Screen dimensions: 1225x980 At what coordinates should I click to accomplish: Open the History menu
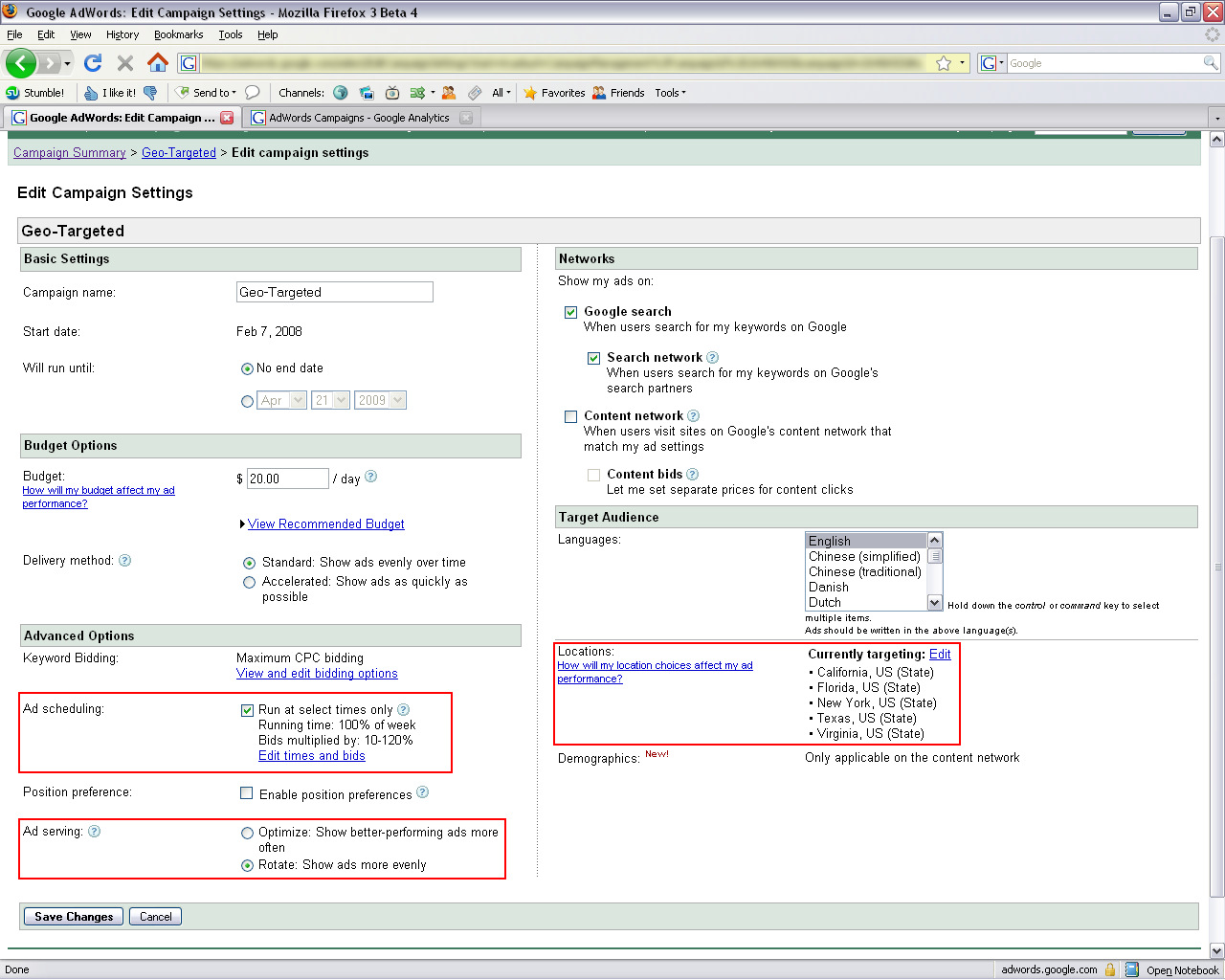click(122, 34)
